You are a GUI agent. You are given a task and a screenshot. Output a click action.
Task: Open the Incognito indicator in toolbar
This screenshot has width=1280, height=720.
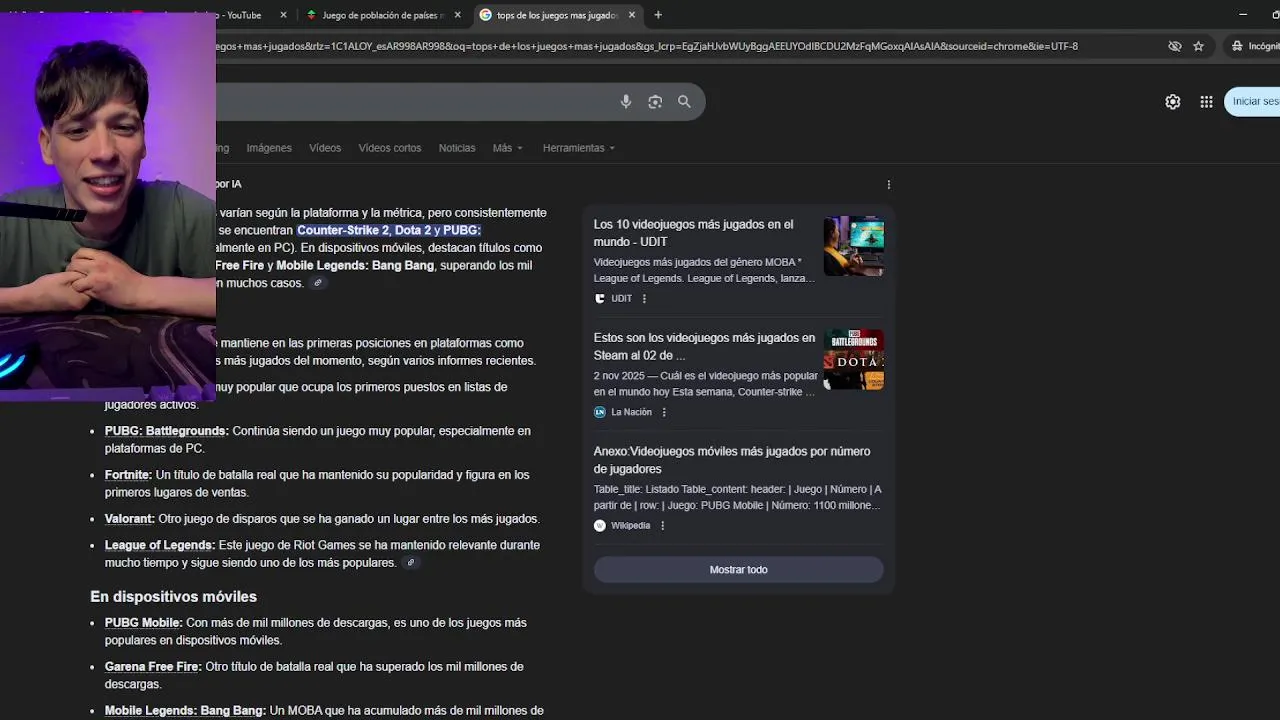(1255, 46)
